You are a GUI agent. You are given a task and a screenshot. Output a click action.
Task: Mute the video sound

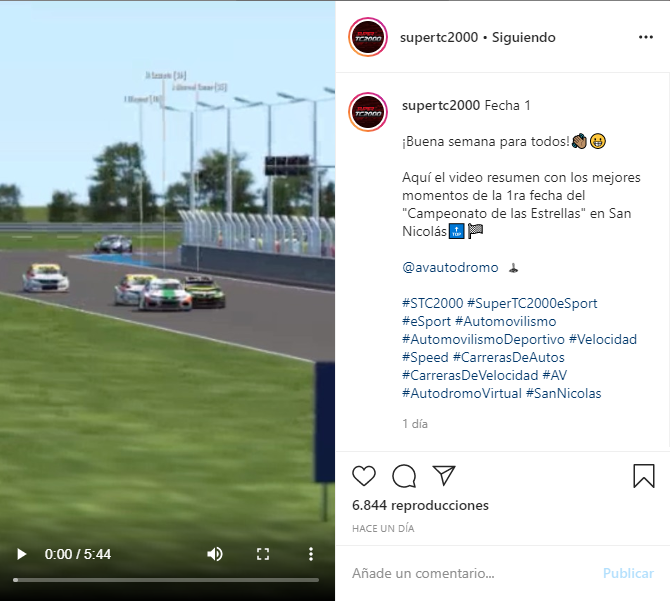[215, 554]
